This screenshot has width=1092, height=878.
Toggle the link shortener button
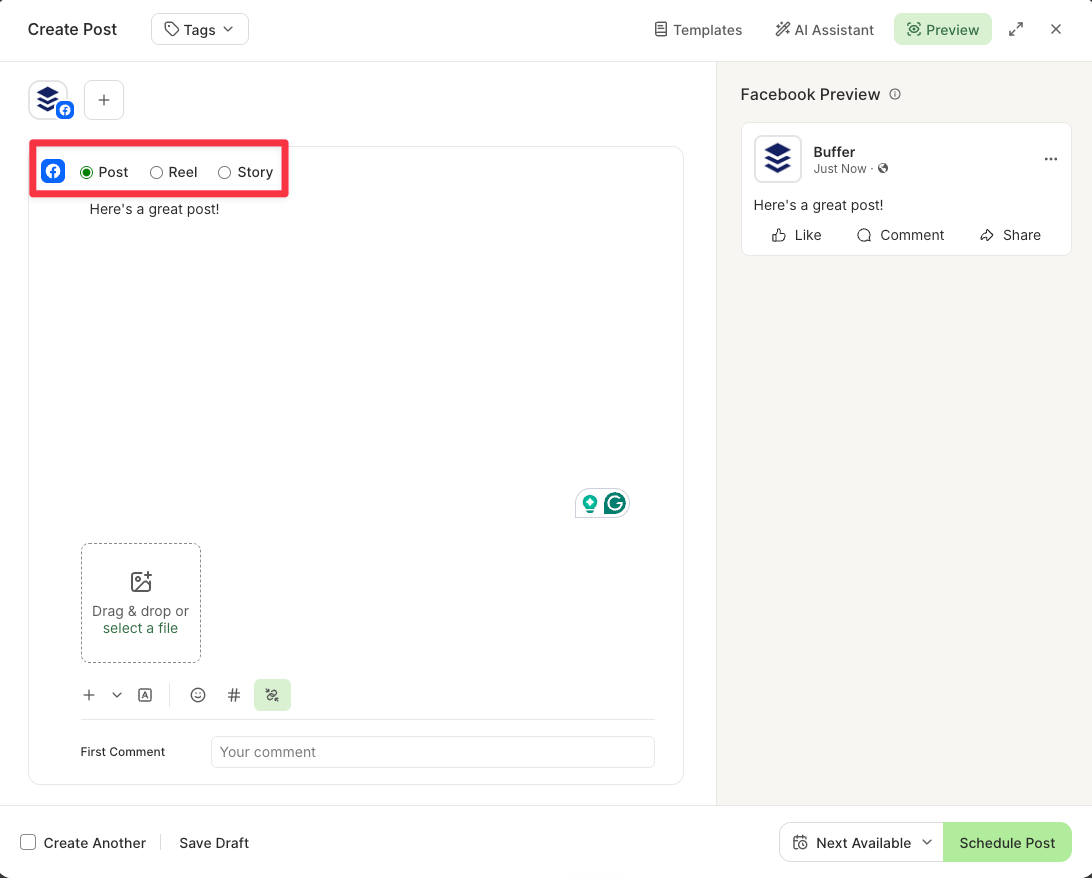pyautogui.click(x=272, y=695)
